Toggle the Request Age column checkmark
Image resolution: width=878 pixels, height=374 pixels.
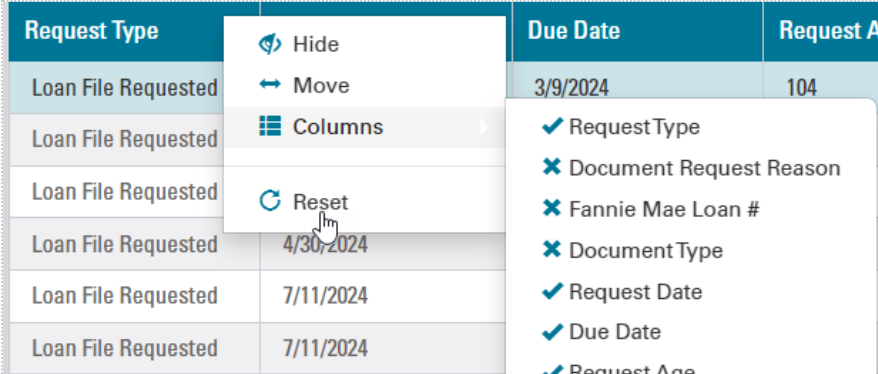tap(552, 370)
